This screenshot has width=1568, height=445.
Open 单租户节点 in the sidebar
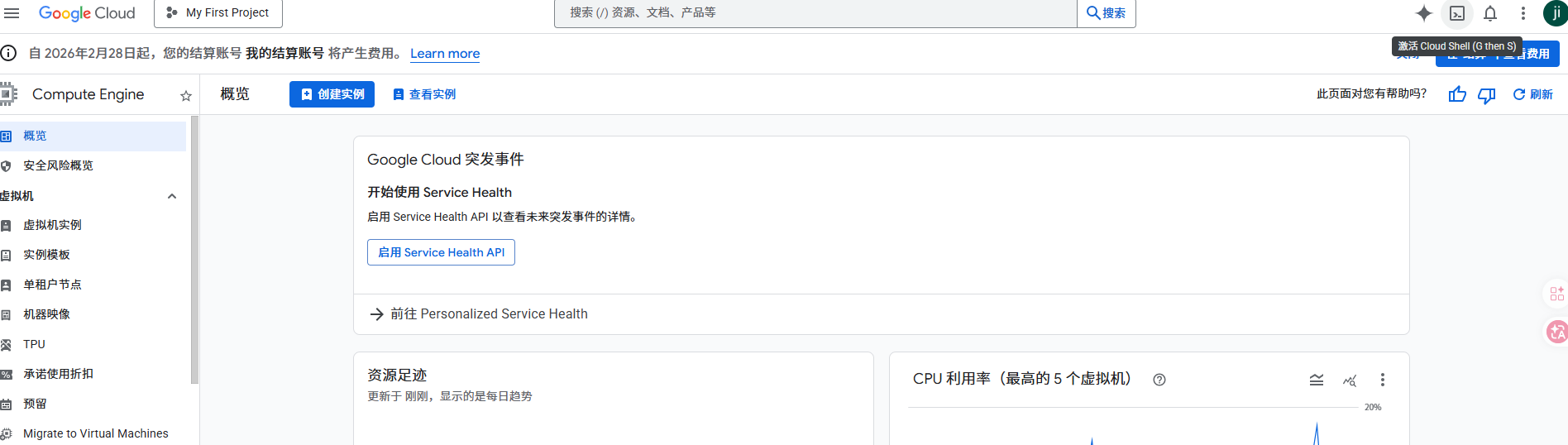pos(93,285)
